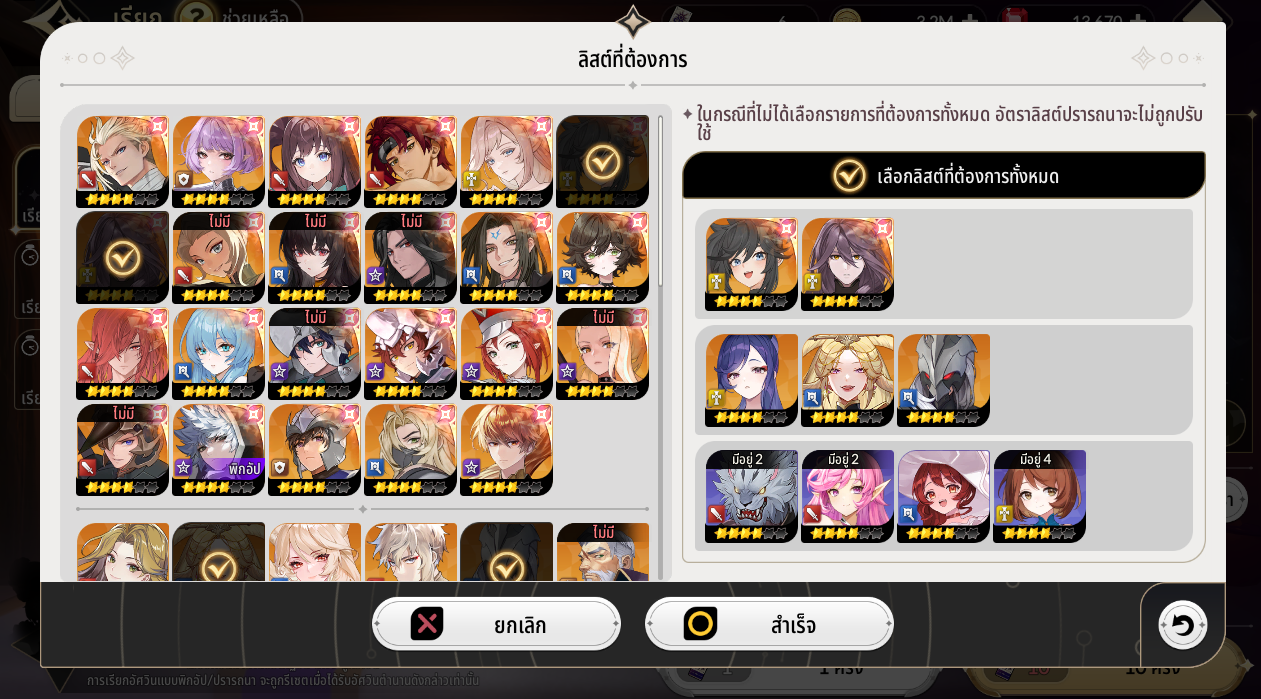
Task: Pick the purple-haired girl with shield icon
Action: coord(218,161)
